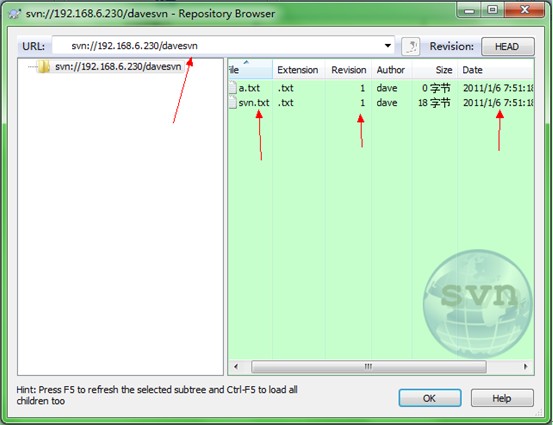Maximize the Repository Browser window
Image resolution: width=553 pixels, height=425 pixels.
pyautogui.click(x=493, y=10)
